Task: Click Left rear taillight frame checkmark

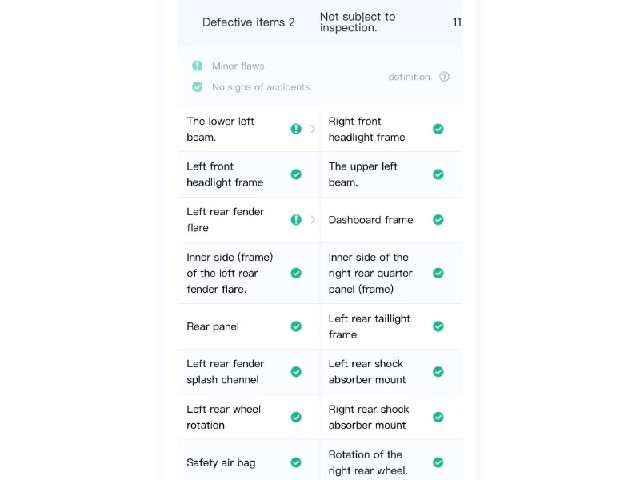Action: 438,326
